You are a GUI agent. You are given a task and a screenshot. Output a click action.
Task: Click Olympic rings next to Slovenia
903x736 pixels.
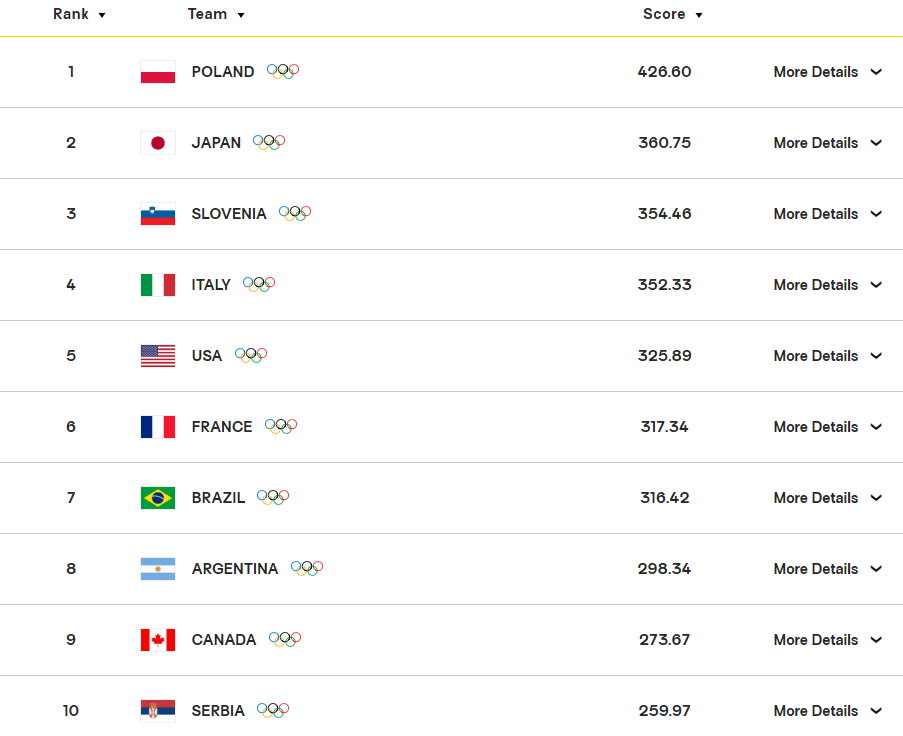tap(295, 214)
